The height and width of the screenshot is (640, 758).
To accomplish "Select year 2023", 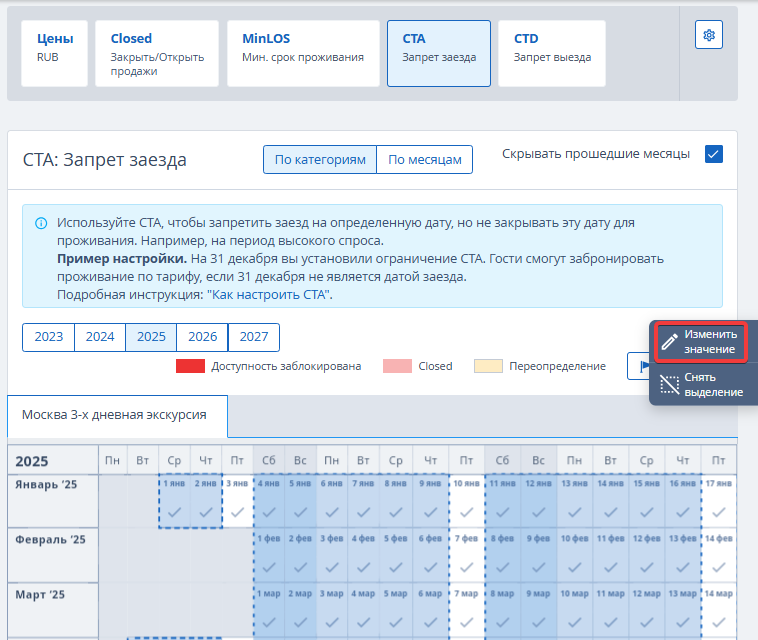I will pos(48,337).
